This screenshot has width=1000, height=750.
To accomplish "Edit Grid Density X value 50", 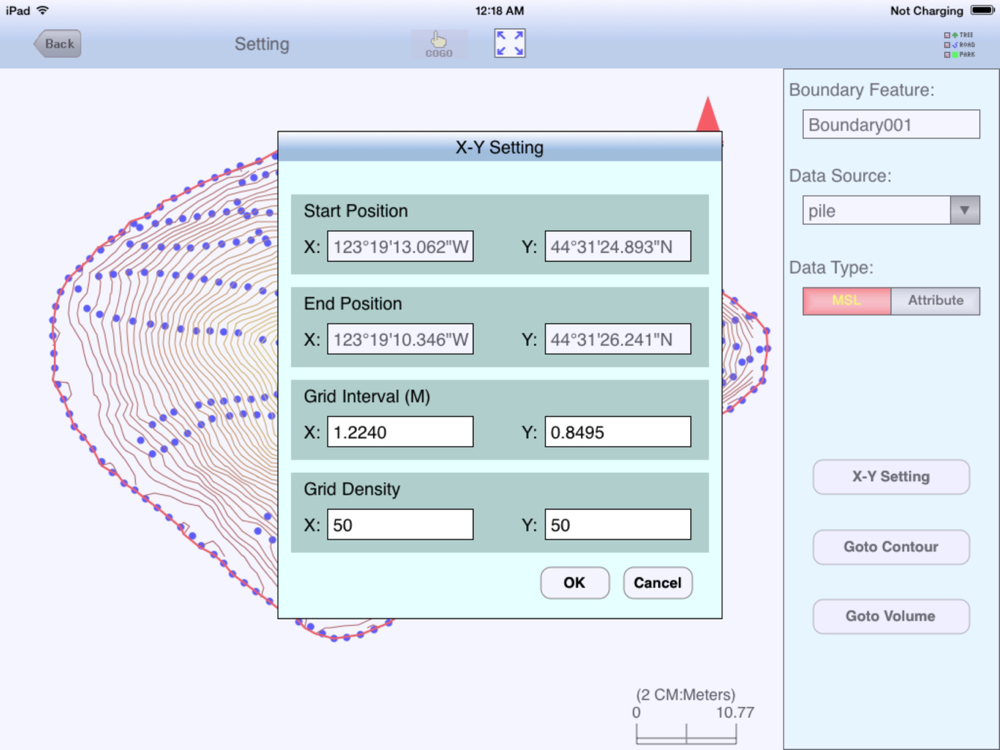I will (x=400, y=525).
